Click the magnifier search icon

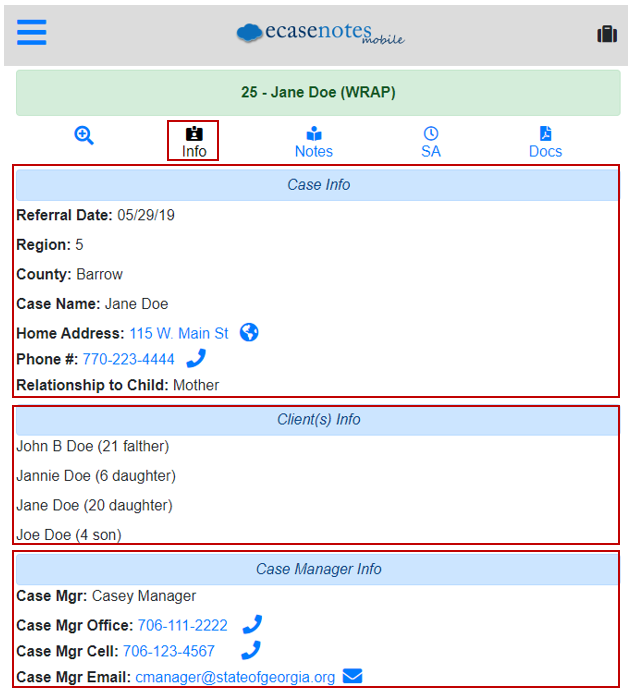pyautogui.click(x=84, y=135)
